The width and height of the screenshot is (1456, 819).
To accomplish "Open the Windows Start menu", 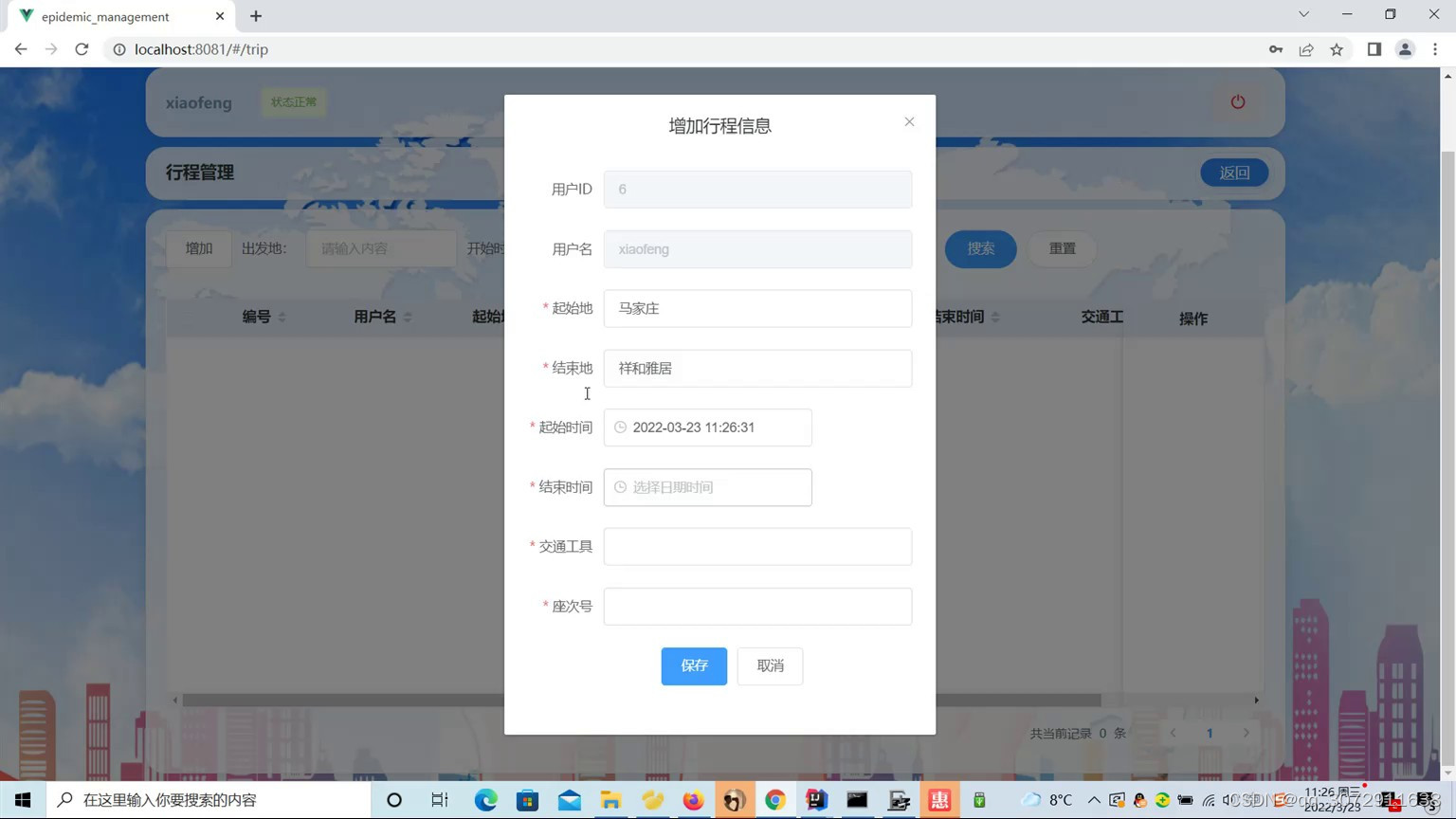I will 23,800.
